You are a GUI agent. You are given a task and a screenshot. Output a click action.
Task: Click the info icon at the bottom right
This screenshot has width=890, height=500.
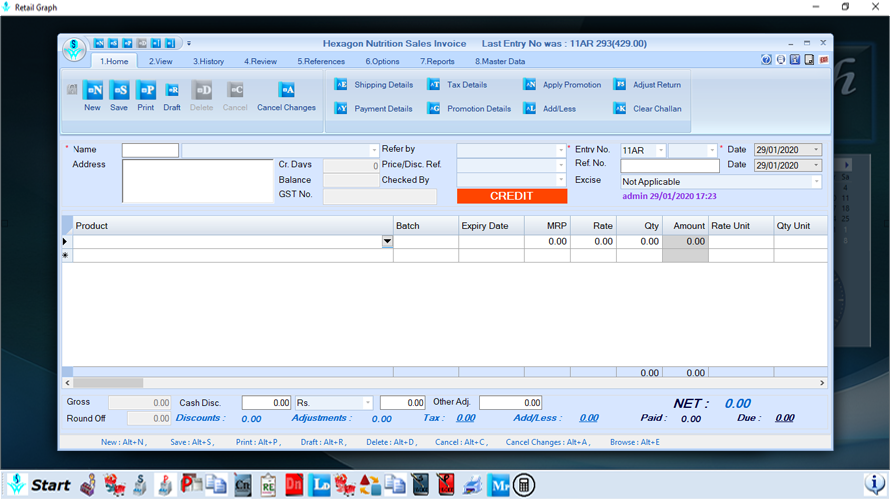tap(875, 485)
